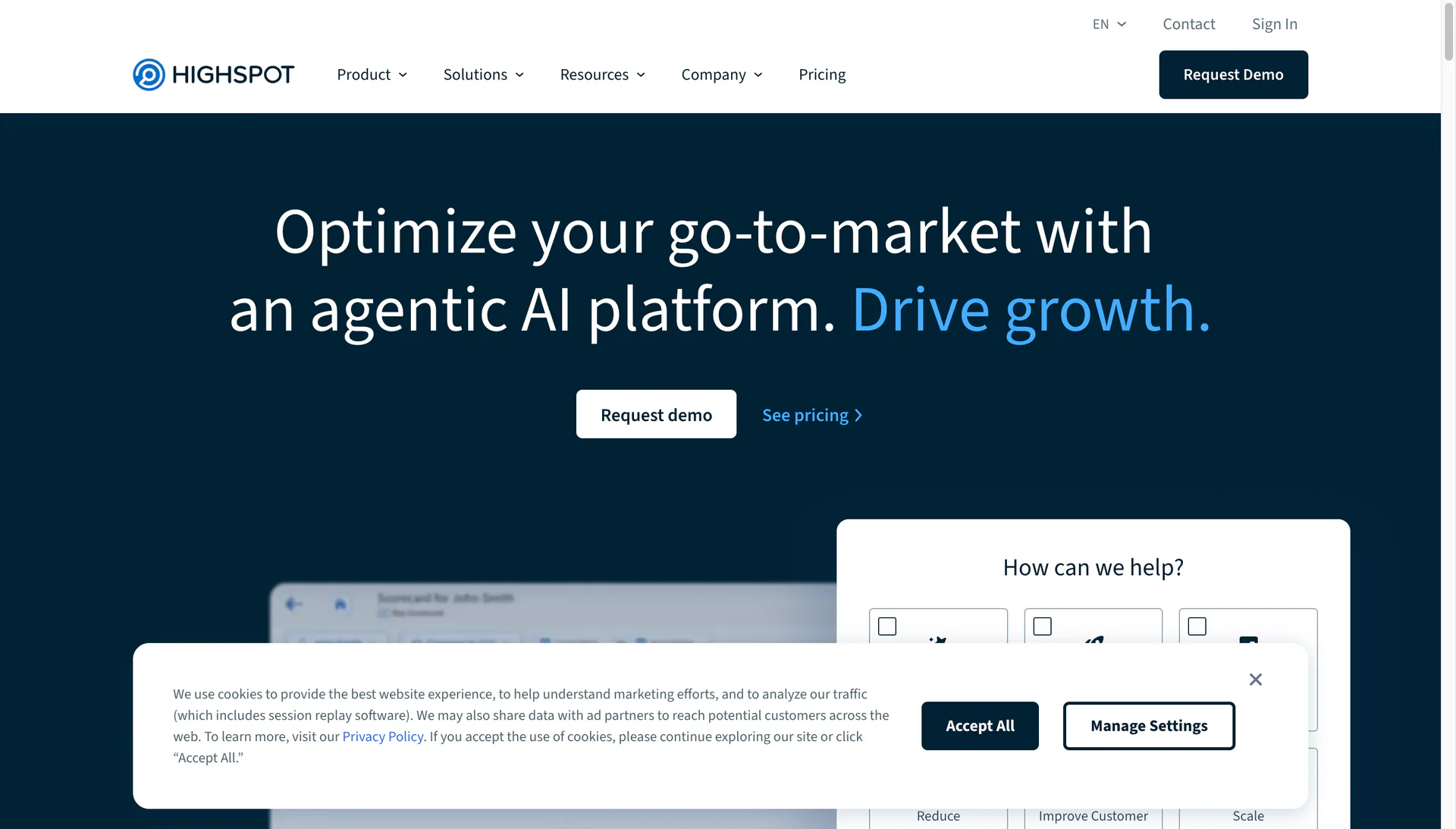
Task: Tick the first checkbox under How can we help
Action: pyautogui.click(x=887, y=626)
